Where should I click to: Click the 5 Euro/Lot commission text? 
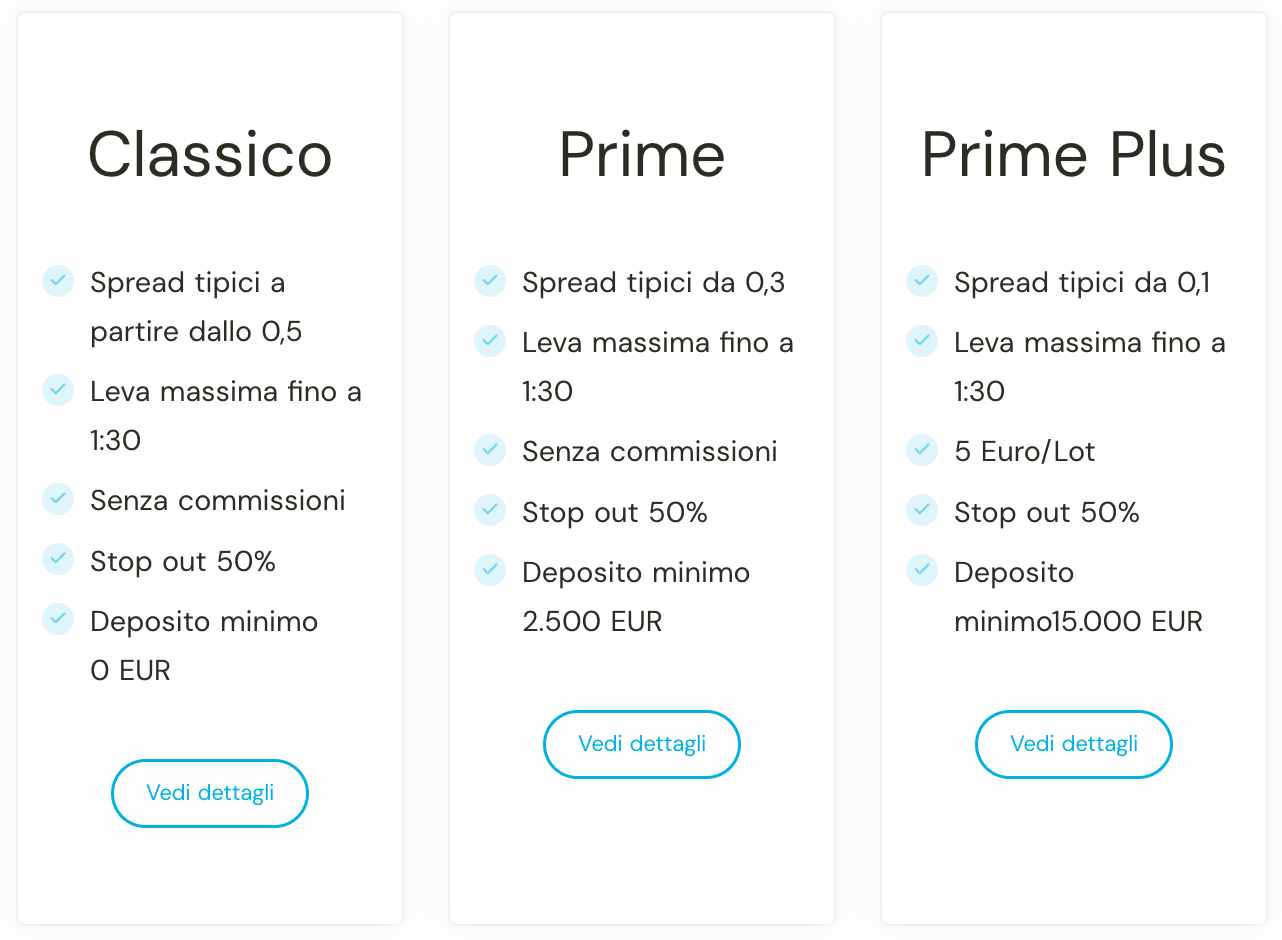coord(1024,452)
